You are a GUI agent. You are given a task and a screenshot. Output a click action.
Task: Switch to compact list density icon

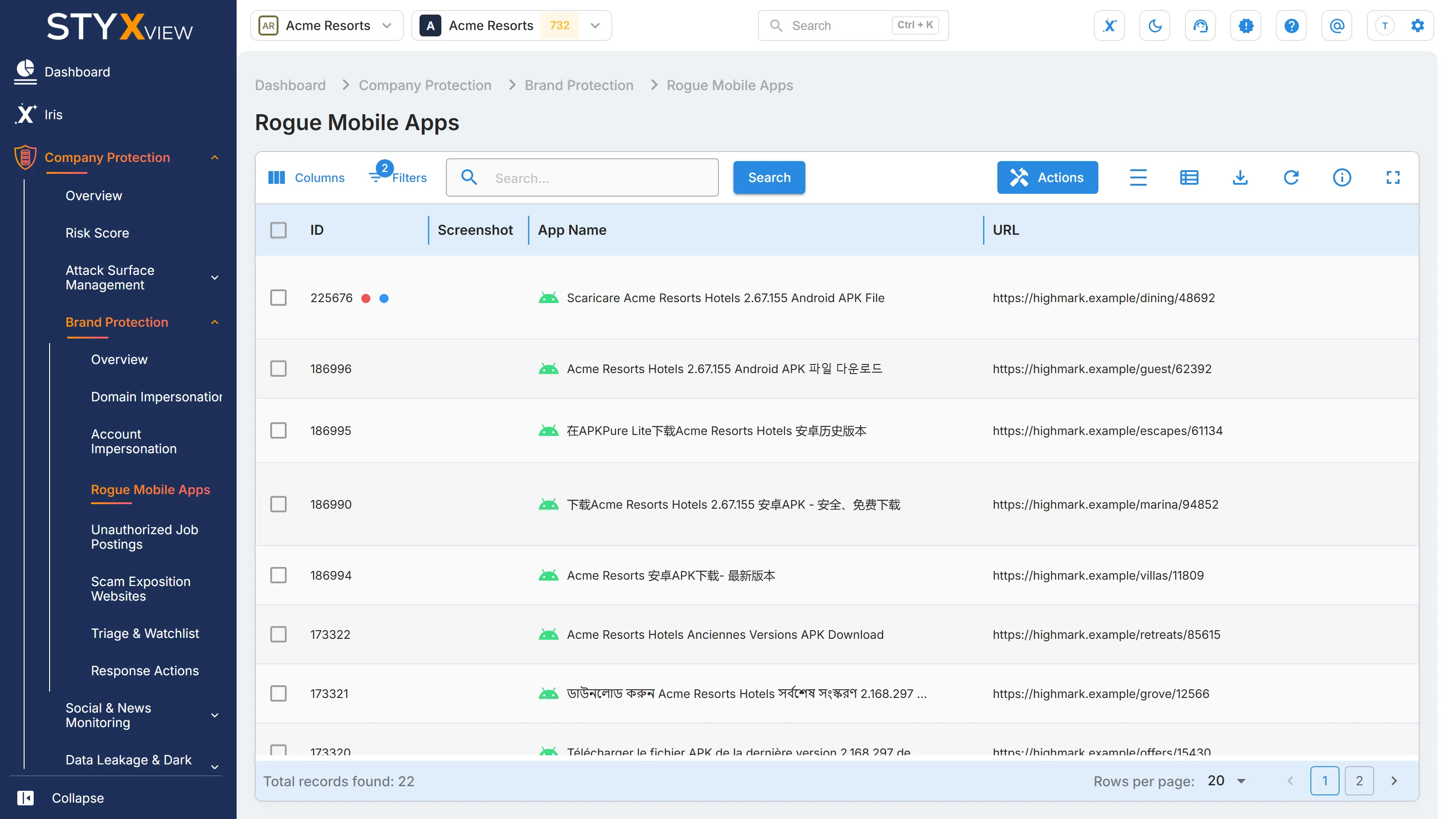pyautogui.click(x=1138, y=177)
